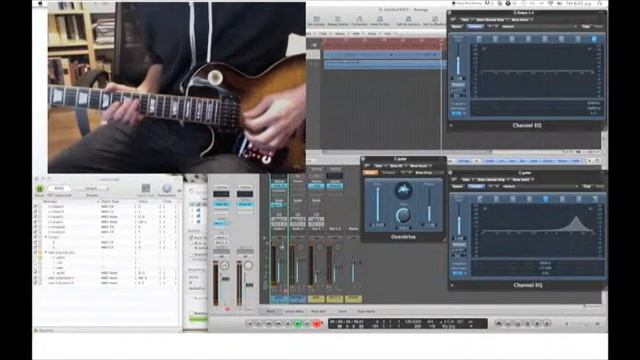Switch to the Sample Editor tab
The image size is (640, 360).
(294, 311)
